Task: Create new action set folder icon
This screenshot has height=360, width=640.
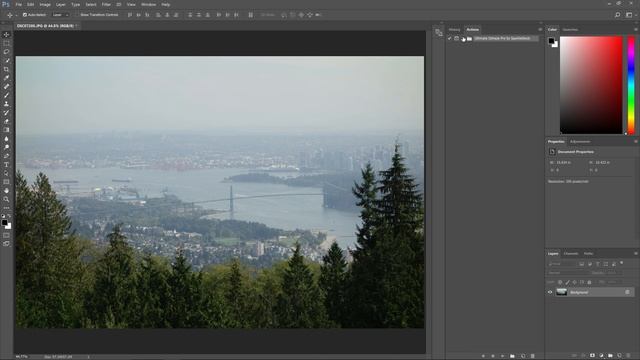Action: click(x=512, y=356)
